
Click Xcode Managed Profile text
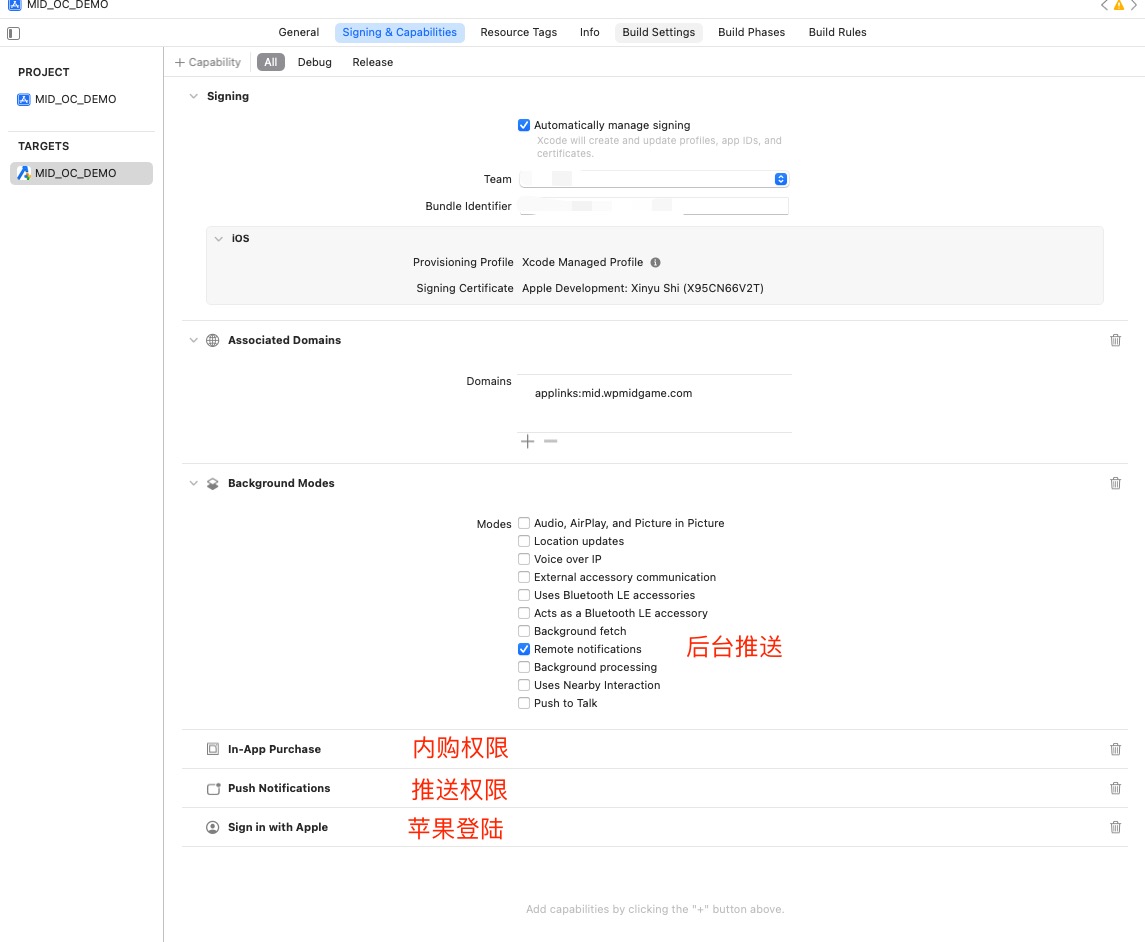point(582,262)
